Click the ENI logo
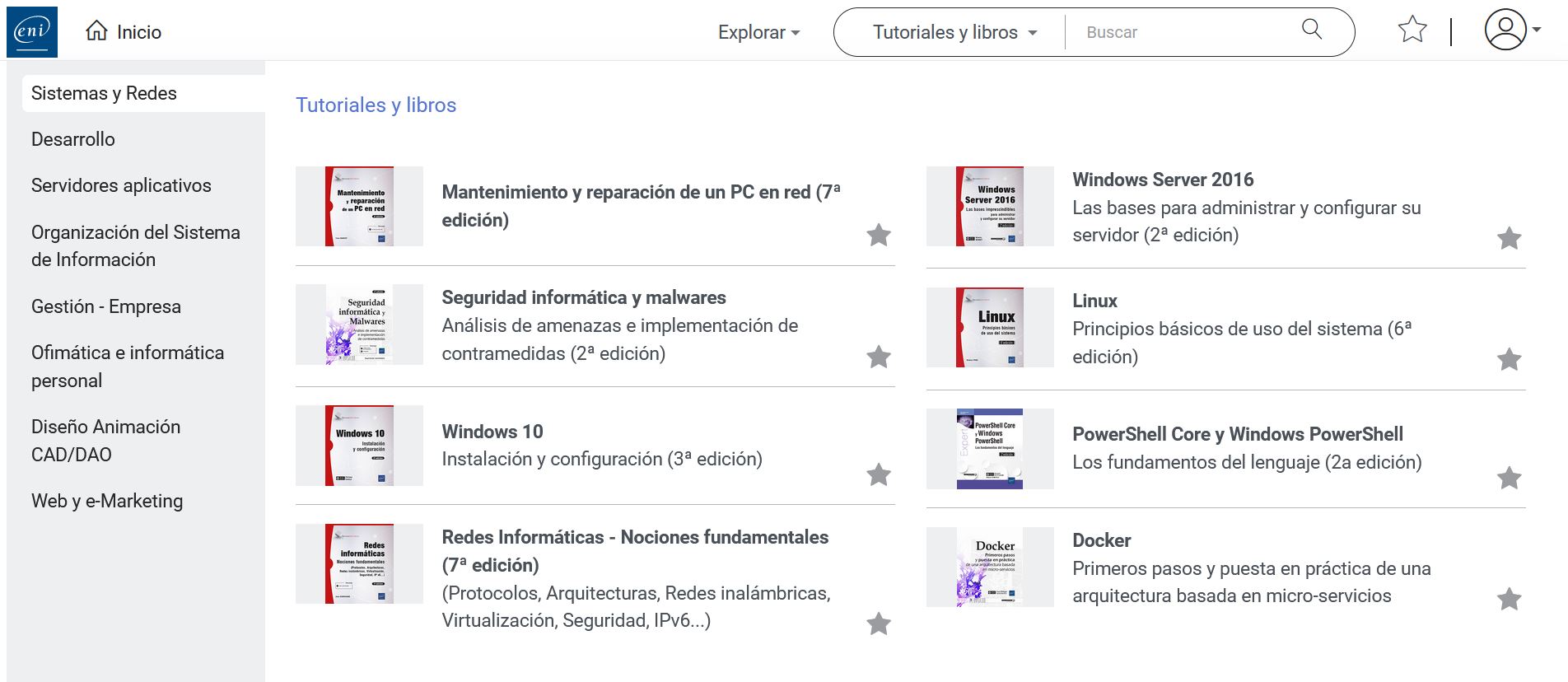The height and width of the screenshot is (682, 1568). (x=32, y=32)
